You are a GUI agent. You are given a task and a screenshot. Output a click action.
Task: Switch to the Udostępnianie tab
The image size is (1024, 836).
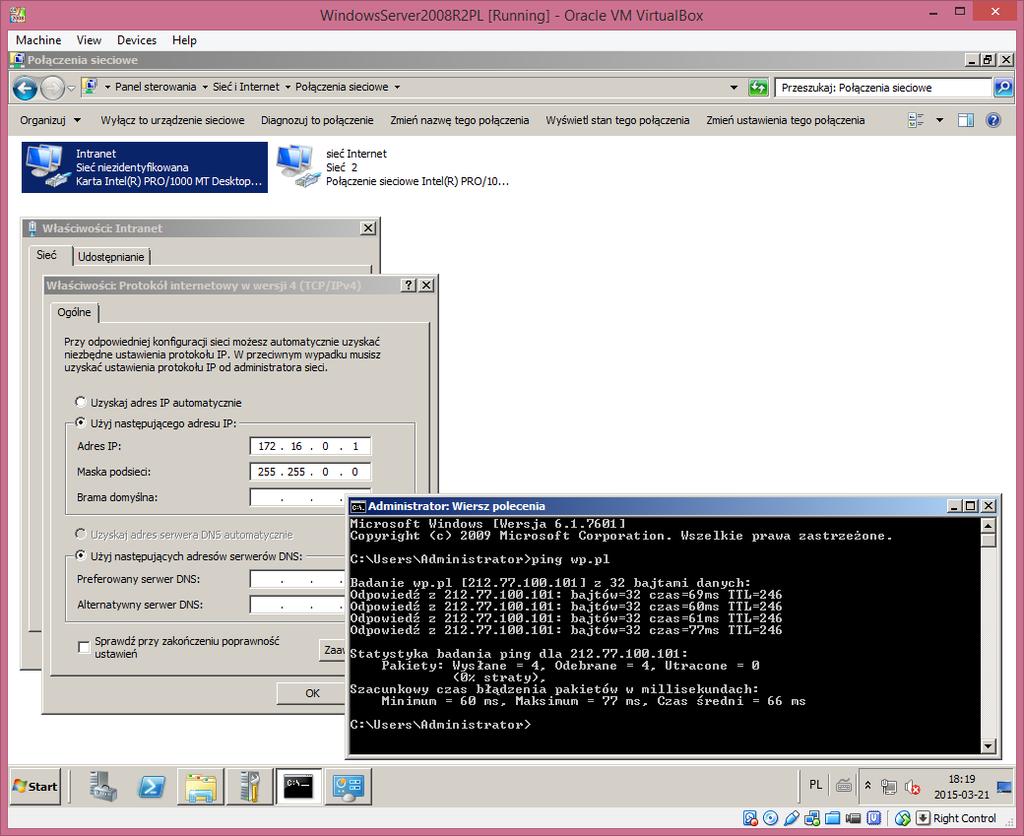[111, 257]
